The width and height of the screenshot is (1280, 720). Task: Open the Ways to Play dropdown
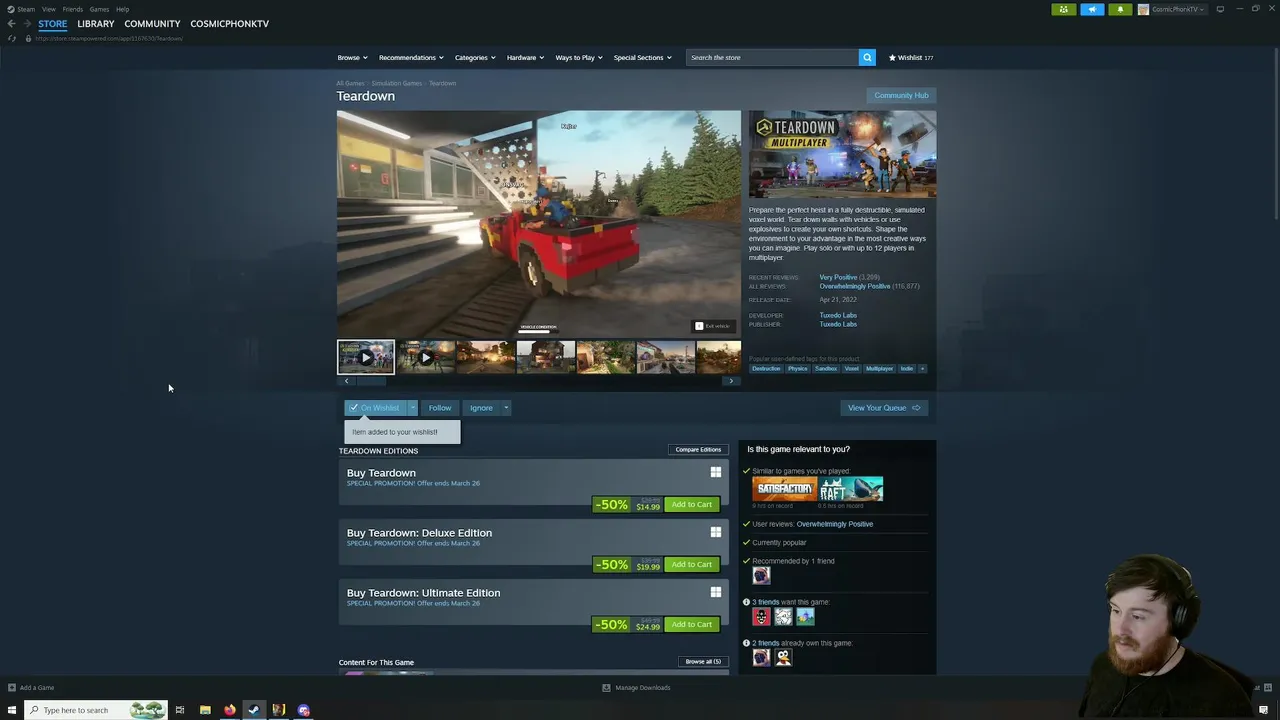579,57
